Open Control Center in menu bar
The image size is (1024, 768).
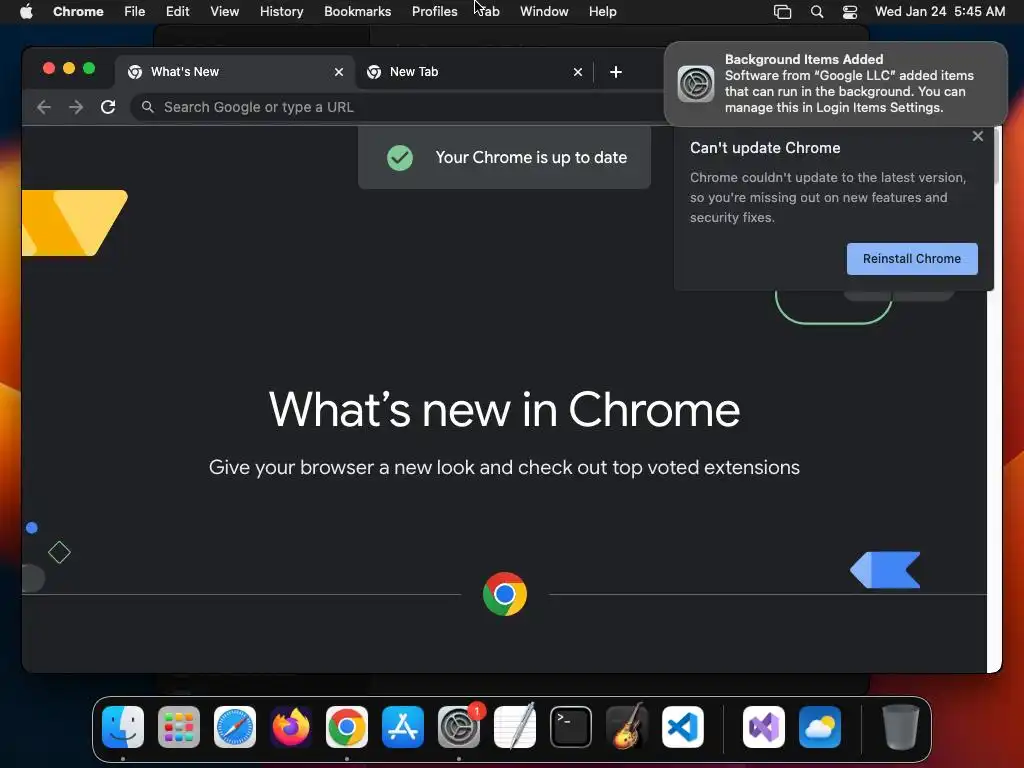[850, 11]
